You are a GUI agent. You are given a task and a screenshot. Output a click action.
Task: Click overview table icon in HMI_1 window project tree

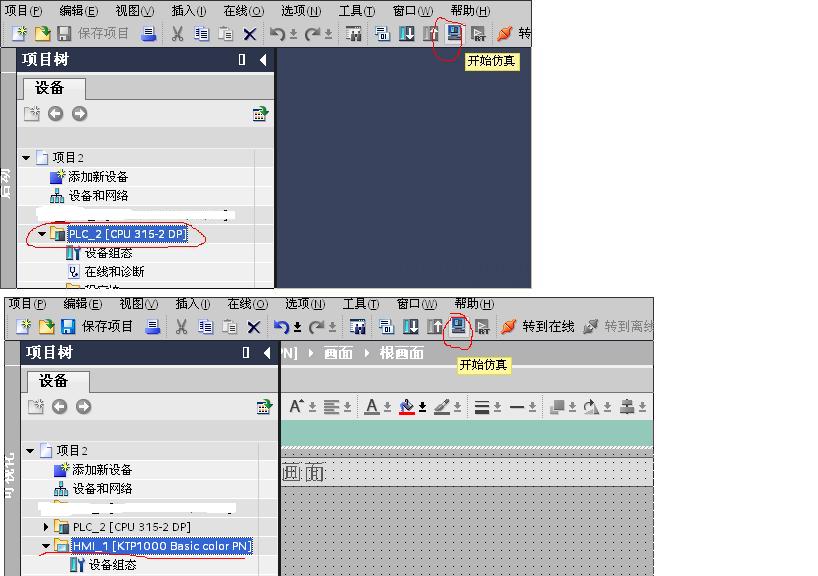(264, 406)
